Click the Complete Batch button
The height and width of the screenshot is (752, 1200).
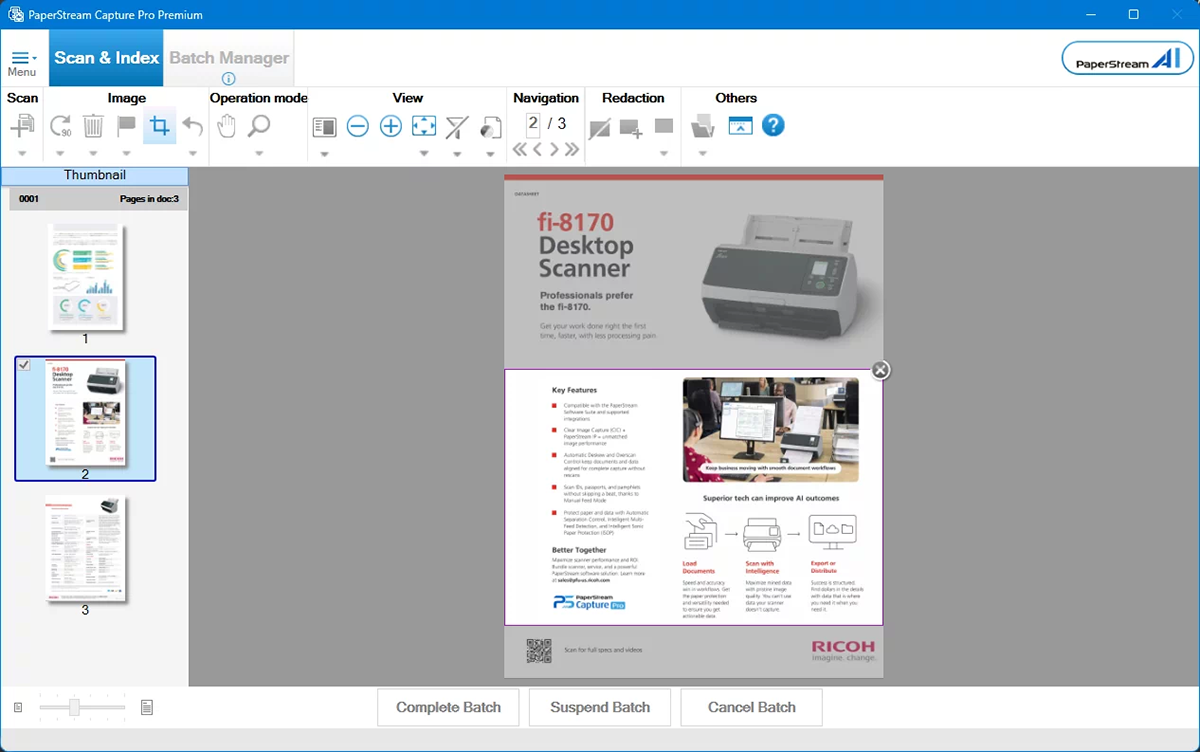click(x=448, y=707)
